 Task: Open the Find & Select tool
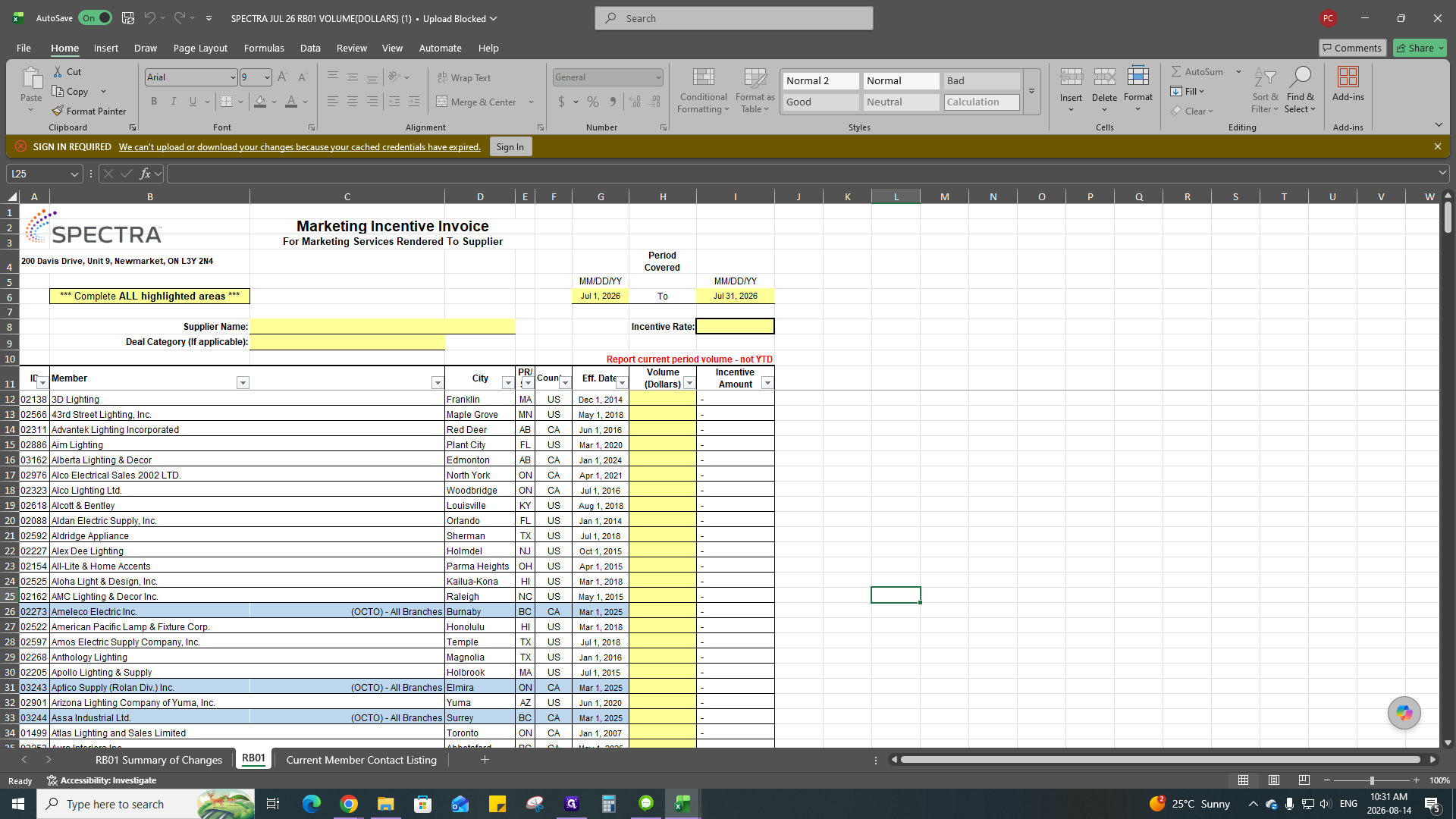[x=1300, y=90]
